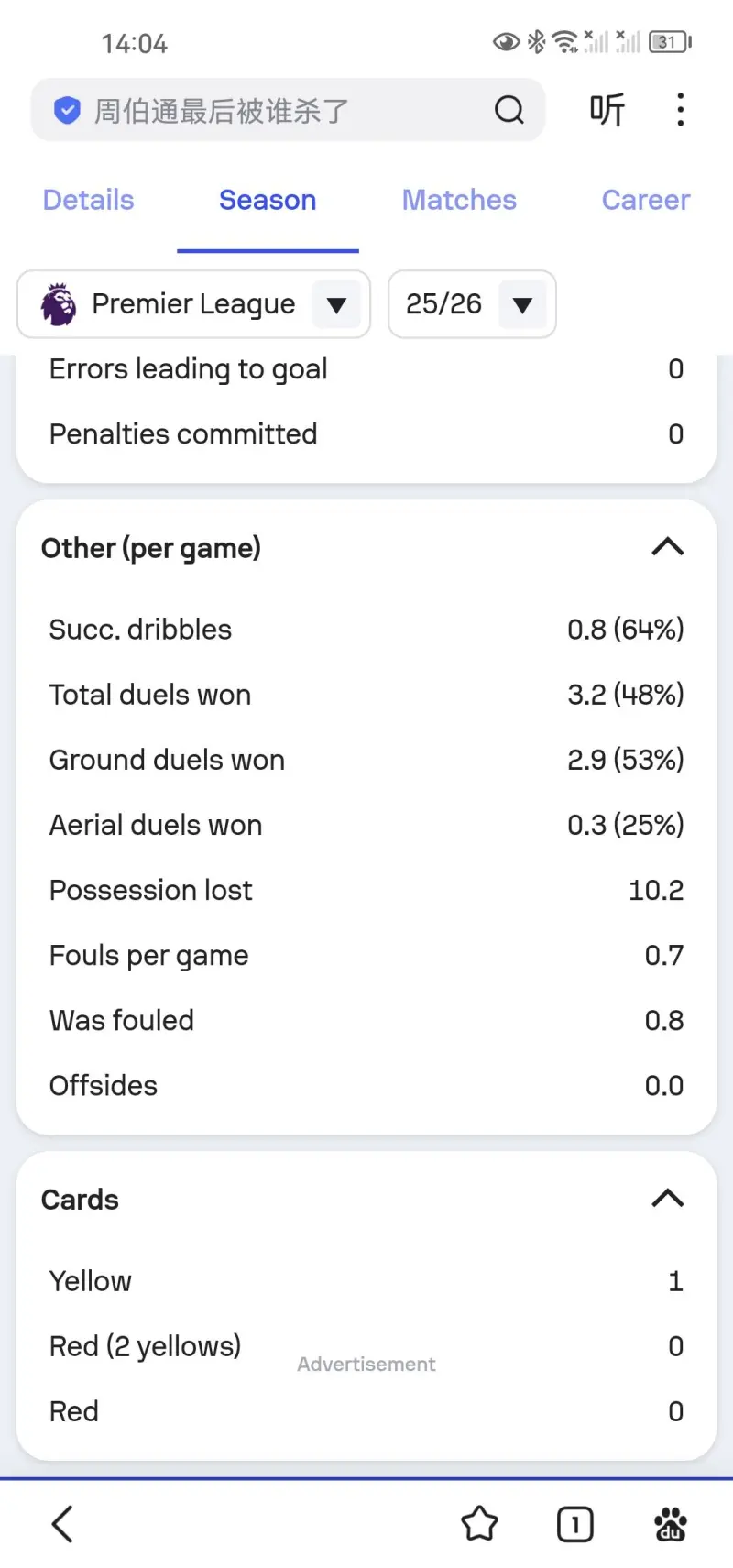
Task: Tap the listen (听) icon
Action: [x=607, y=110]
